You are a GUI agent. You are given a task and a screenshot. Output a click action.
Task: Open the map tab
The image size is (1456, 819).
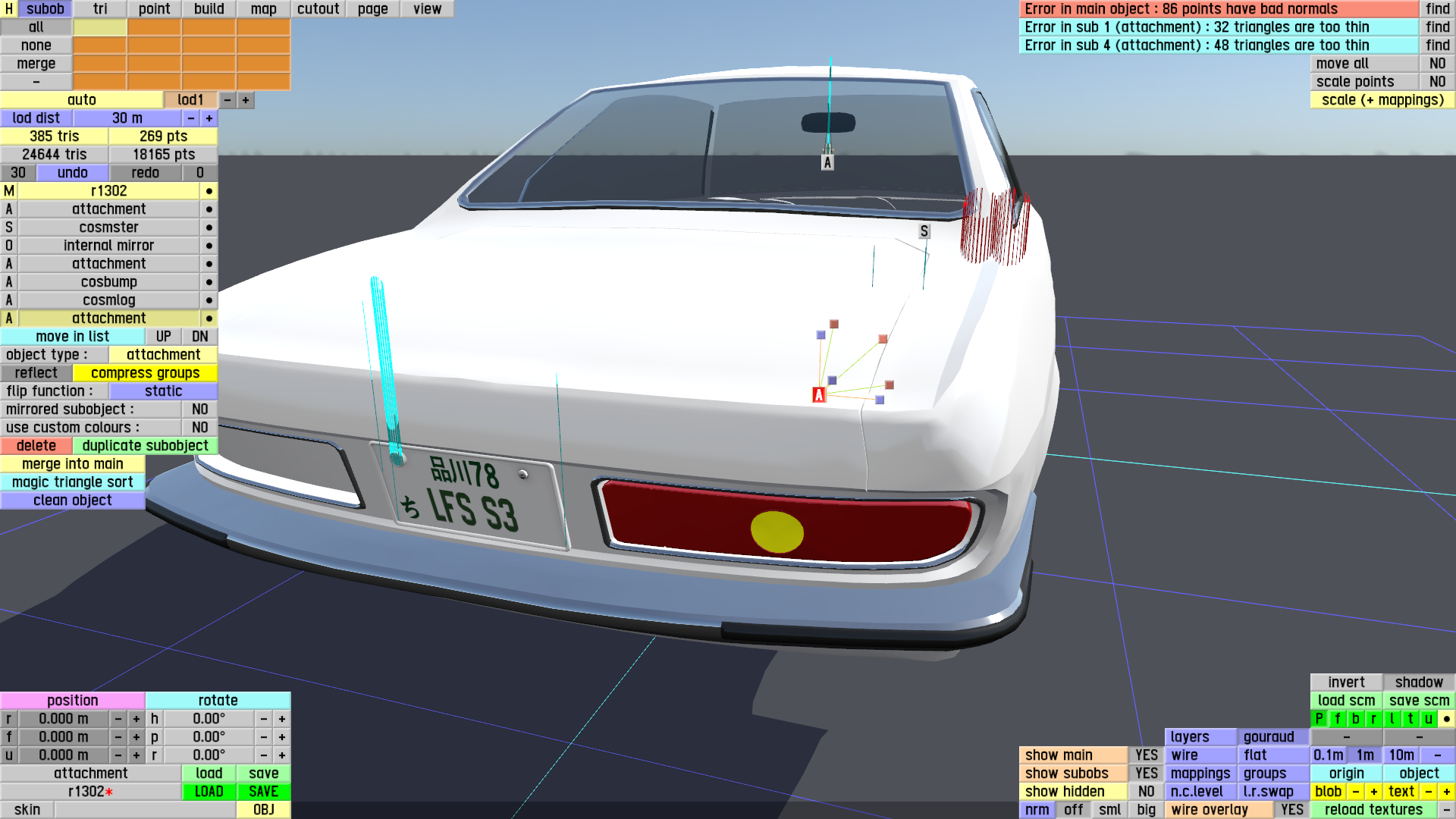[x=263, y=9]
